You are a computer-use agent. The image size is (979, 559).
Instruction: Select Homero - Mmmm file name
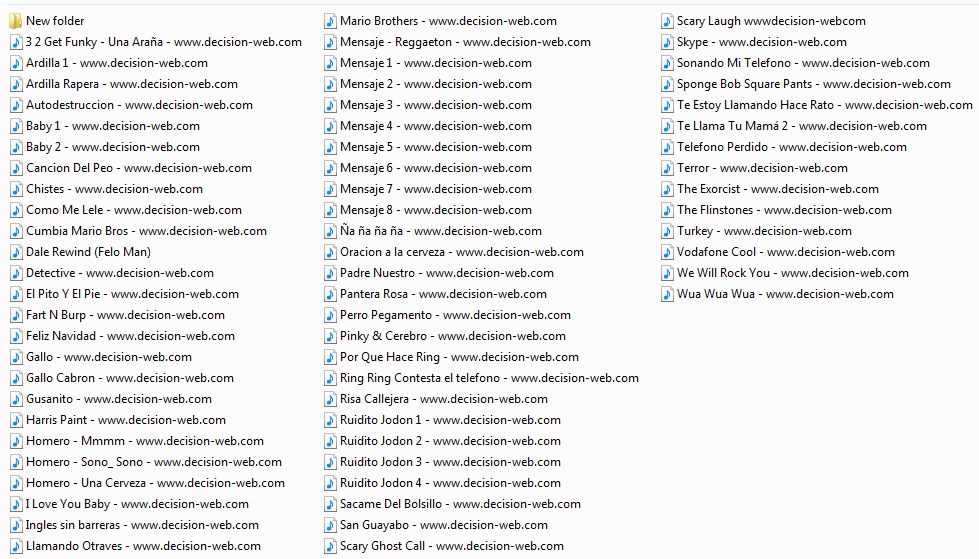(x=145, y=441)
